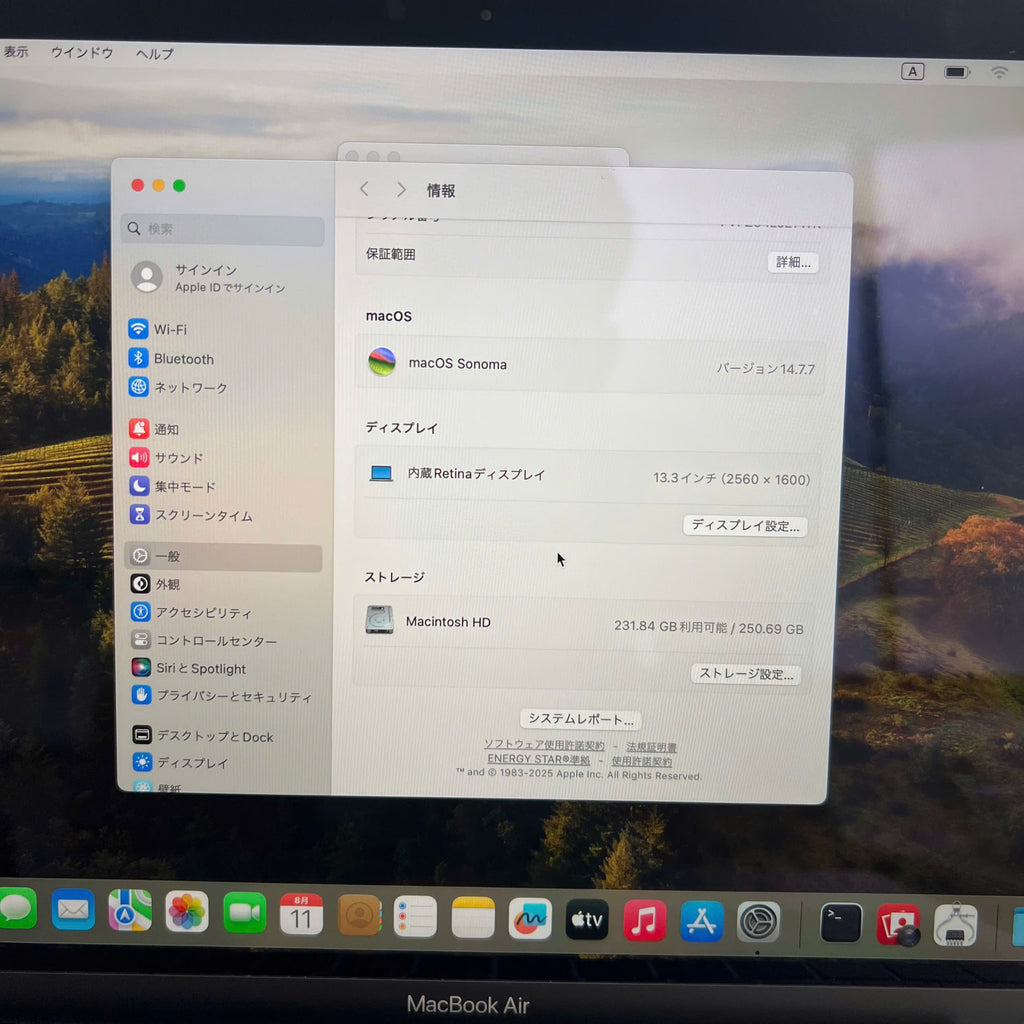Launch Notes from the Dock

473,918
